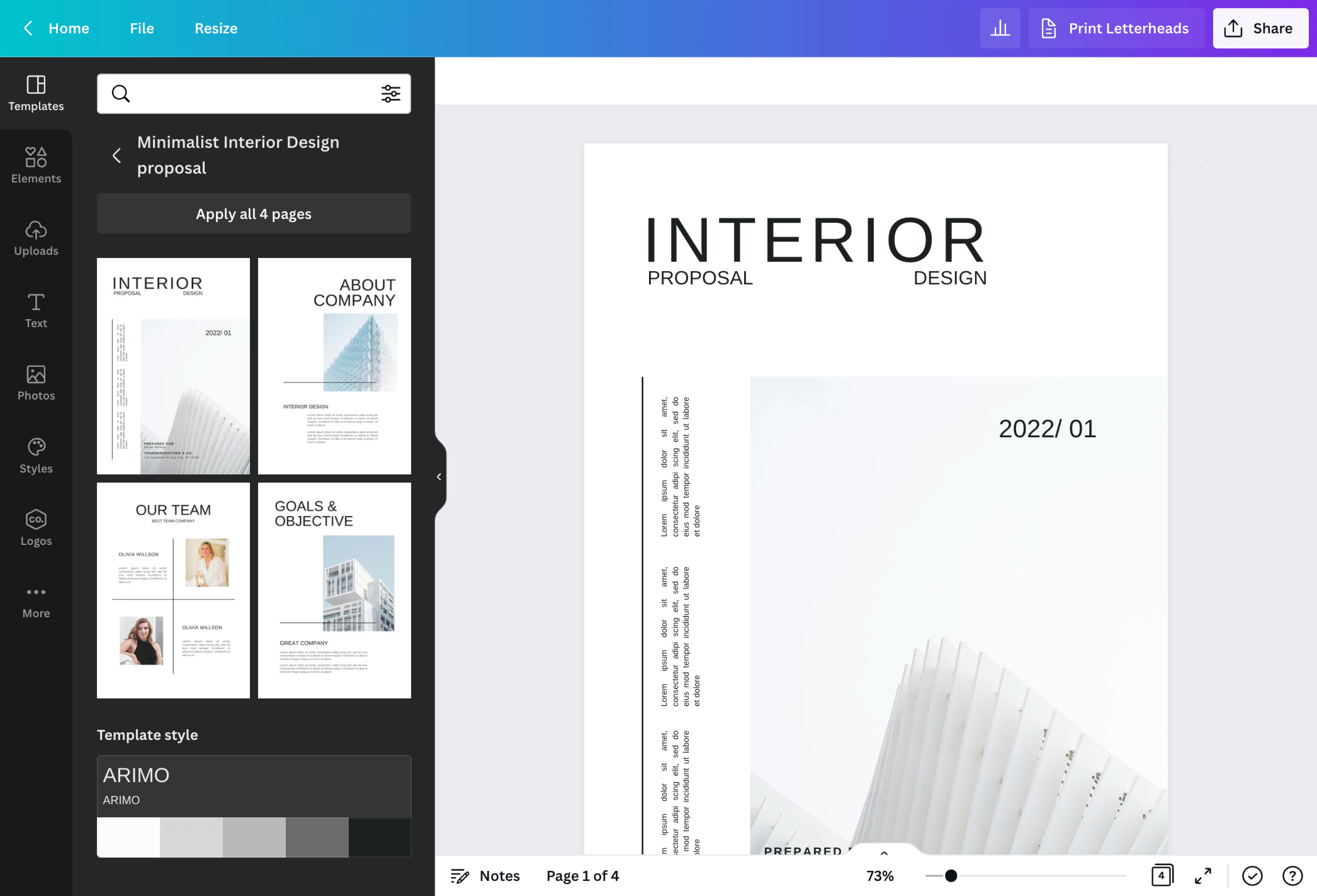The height and width of the screenshot is (896, 1317).
Task: Open the analytics insights chart icon
Action: click(1000, 28)
